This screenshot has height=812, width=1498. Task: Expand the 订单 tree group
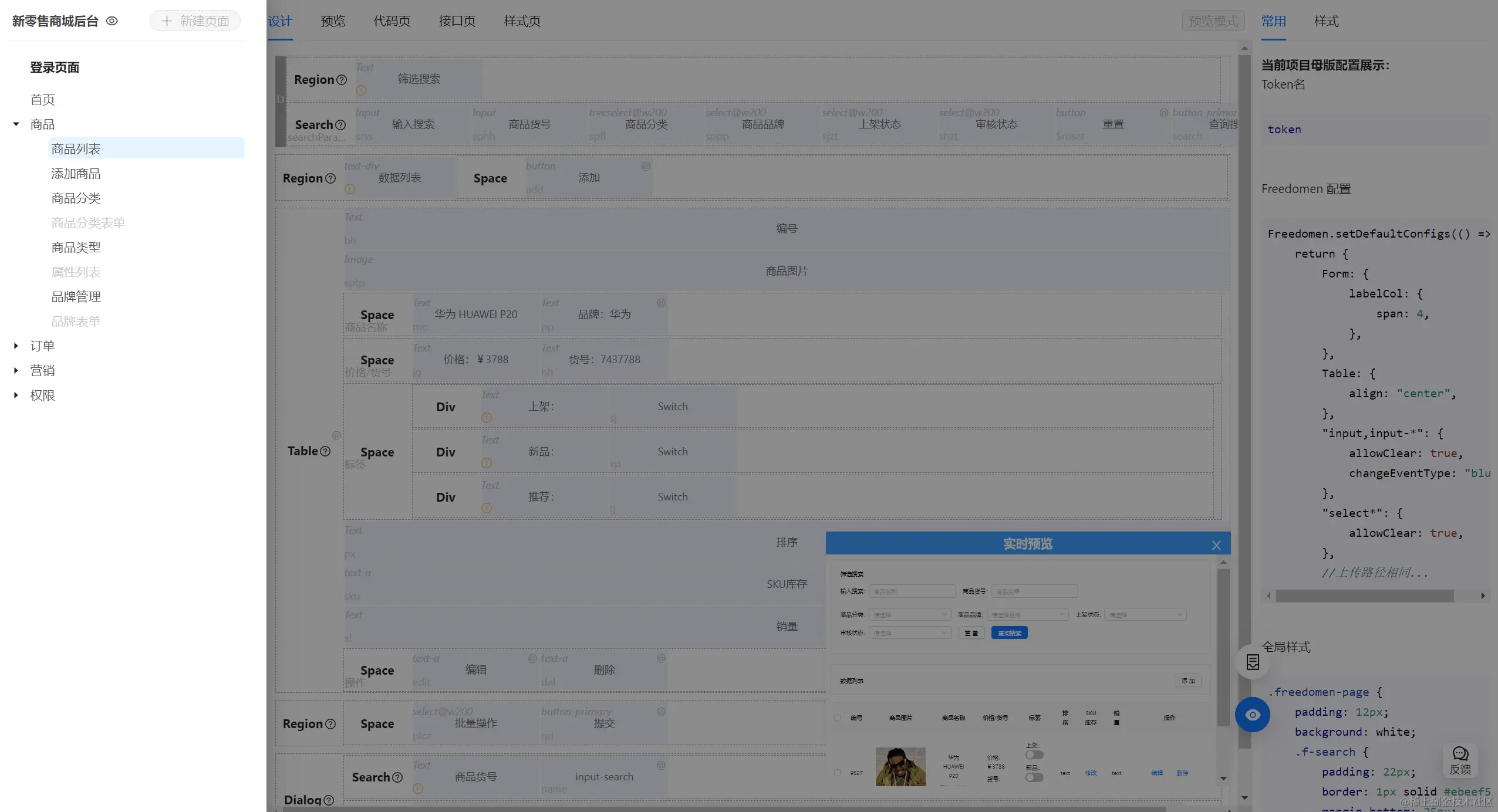(x=16, y=346)
